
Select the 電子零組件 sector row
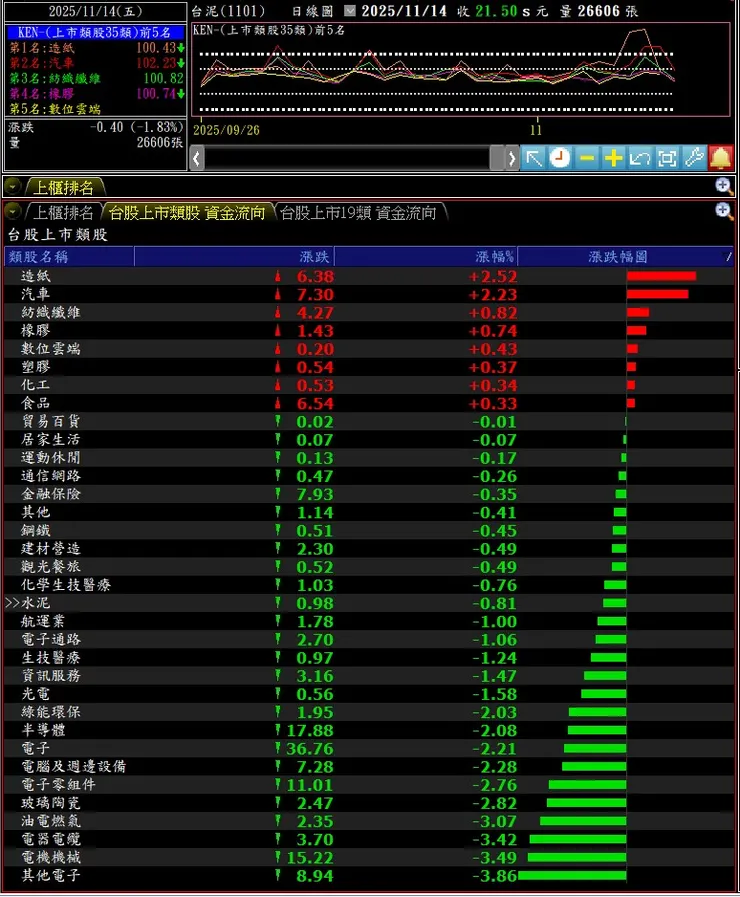[x=369, y=785]
